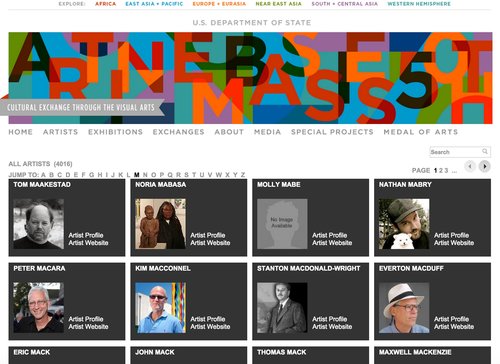Select the Eric Mack card heading
The height and width of the screenshot is (364, 500).
[32, 352]
